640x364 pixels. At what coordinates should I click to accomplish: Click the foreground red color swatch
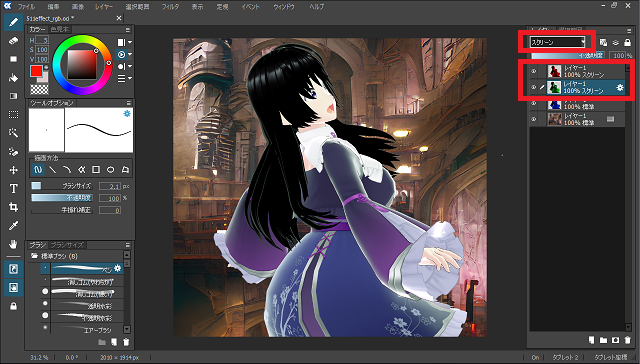pos(36,71)
